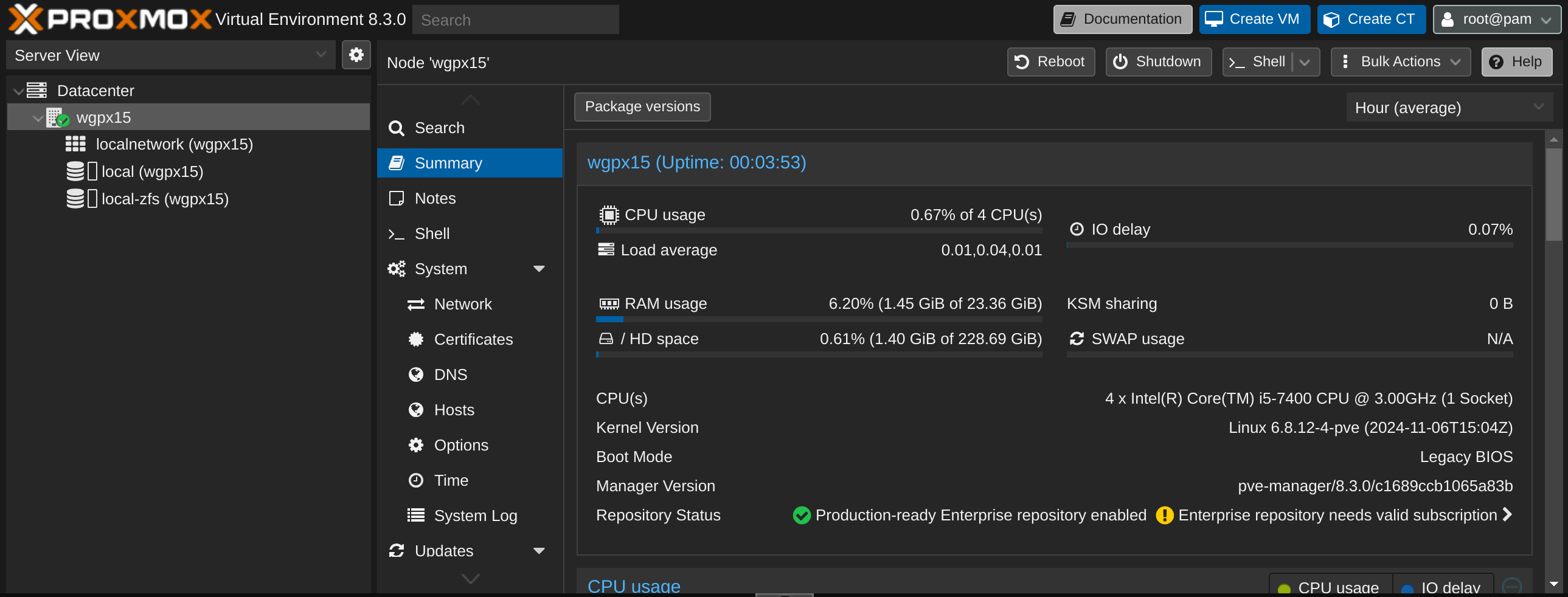
Task: Collapse the Updates menu group
Action: pos(539,551)
